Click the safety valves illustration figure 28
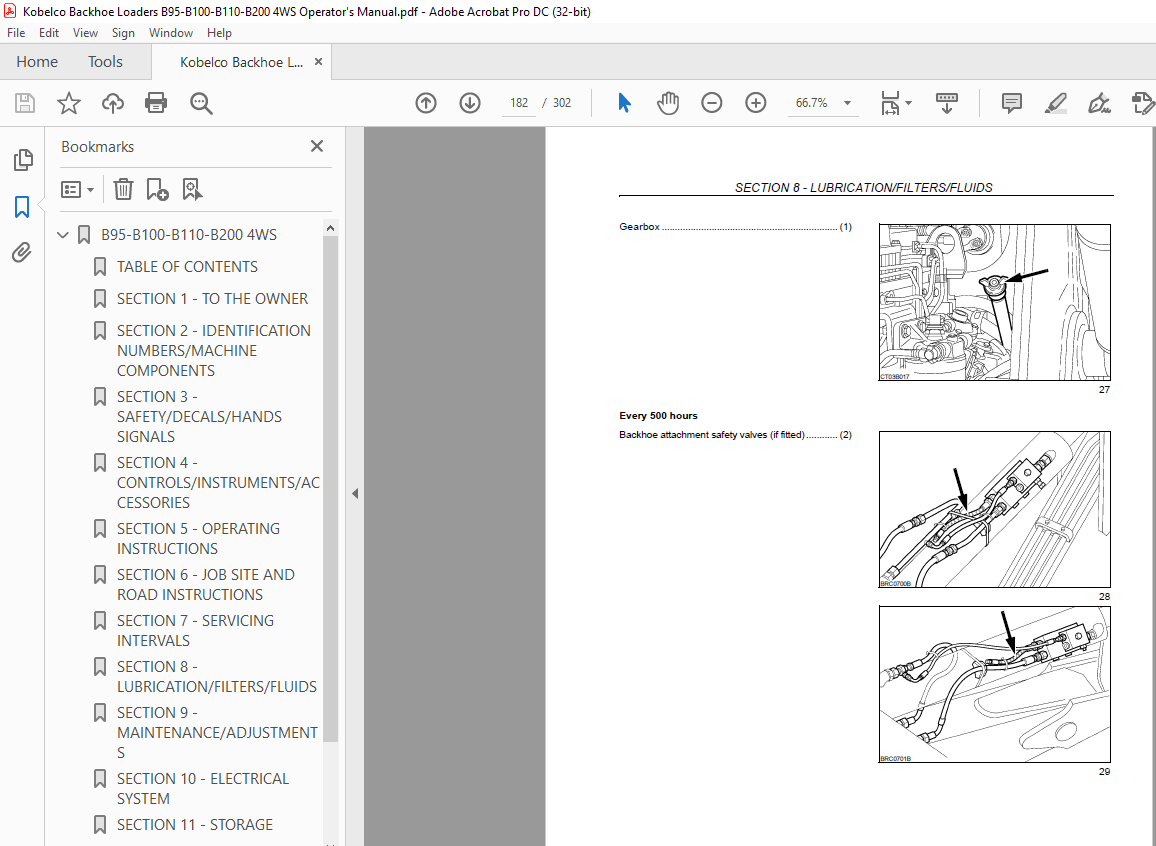Screen dimensions: 1156x846 pos(995,510)
